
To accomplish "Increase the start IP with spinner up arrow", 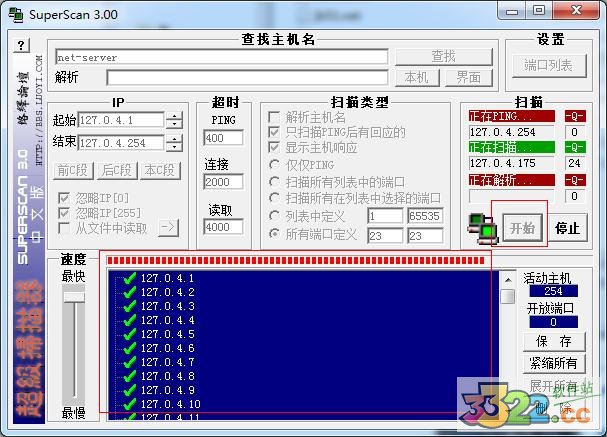I will (175, 117).
